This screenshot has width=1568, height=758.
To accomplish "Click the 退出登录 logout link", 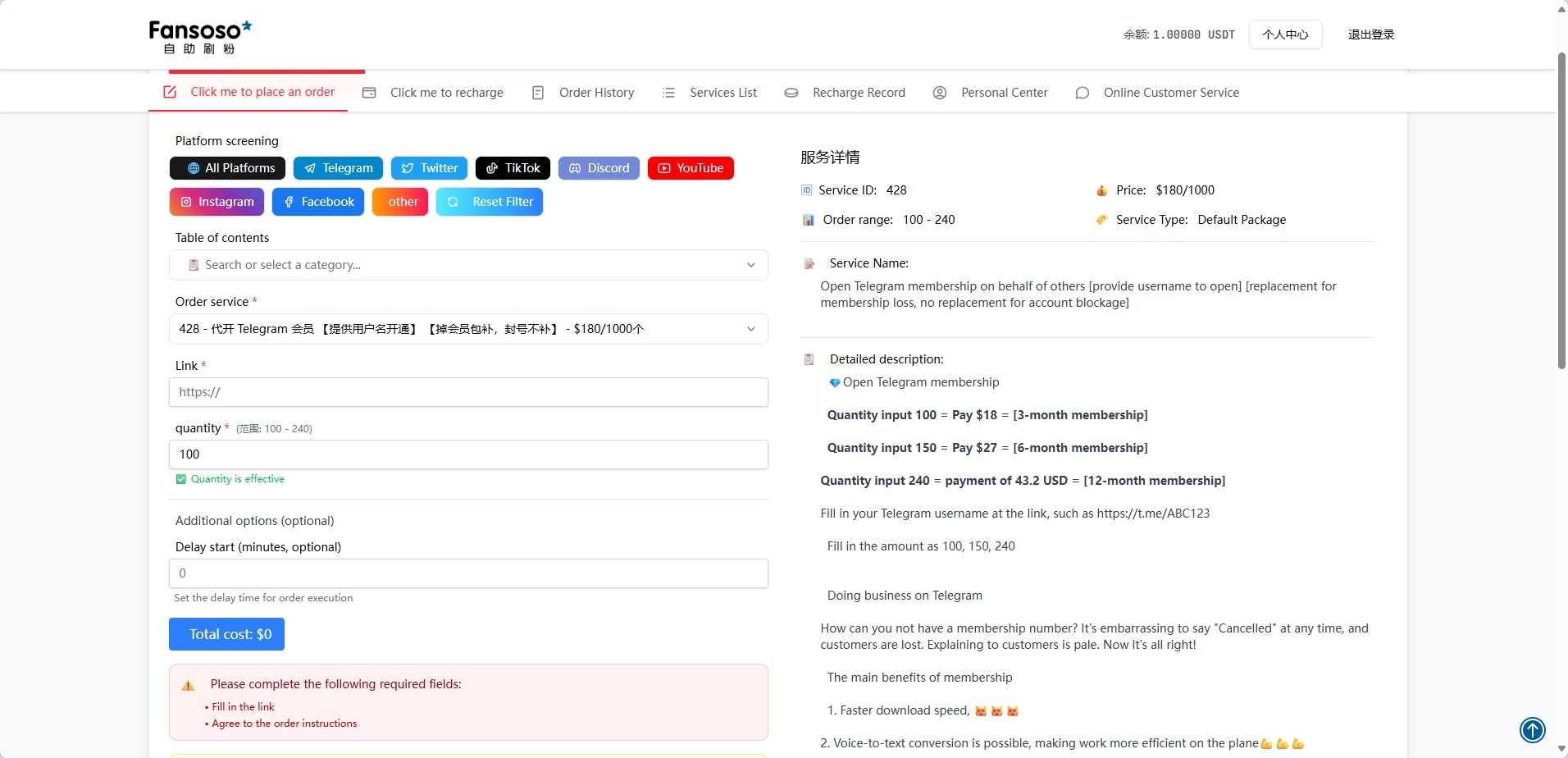I will pos(1371,34).
